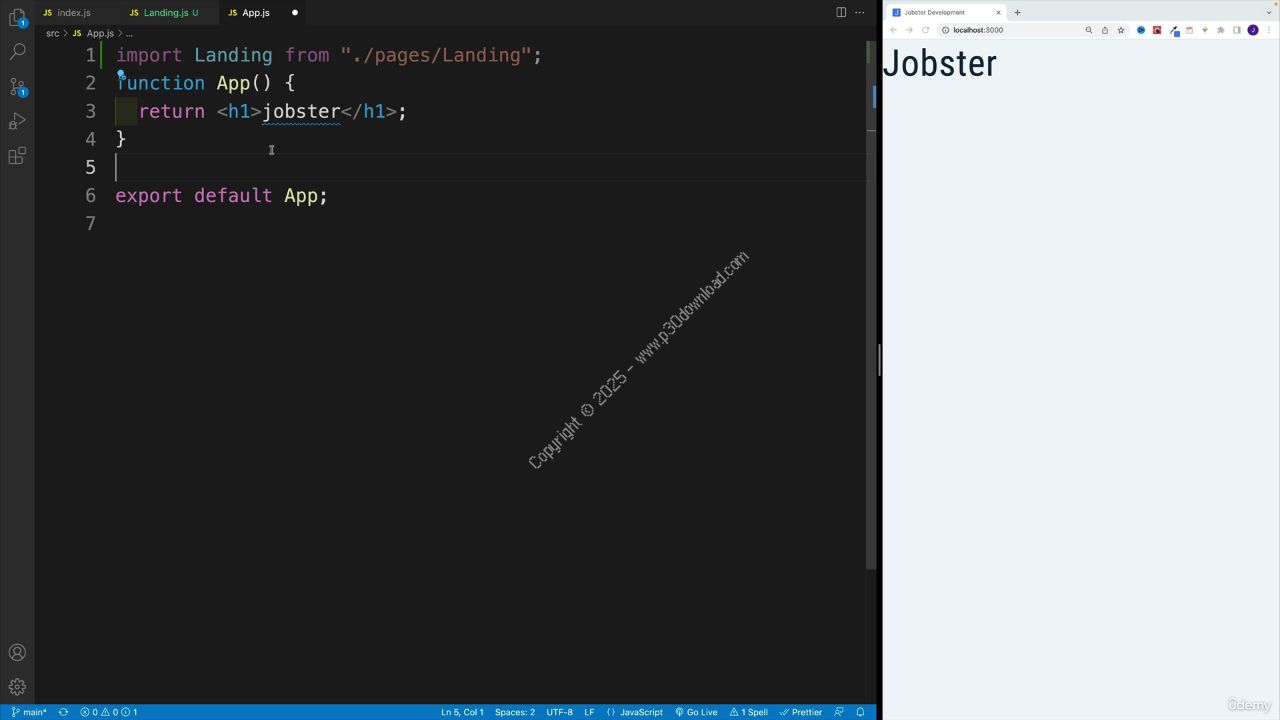Open the Manage settings gear

(17, 687)
